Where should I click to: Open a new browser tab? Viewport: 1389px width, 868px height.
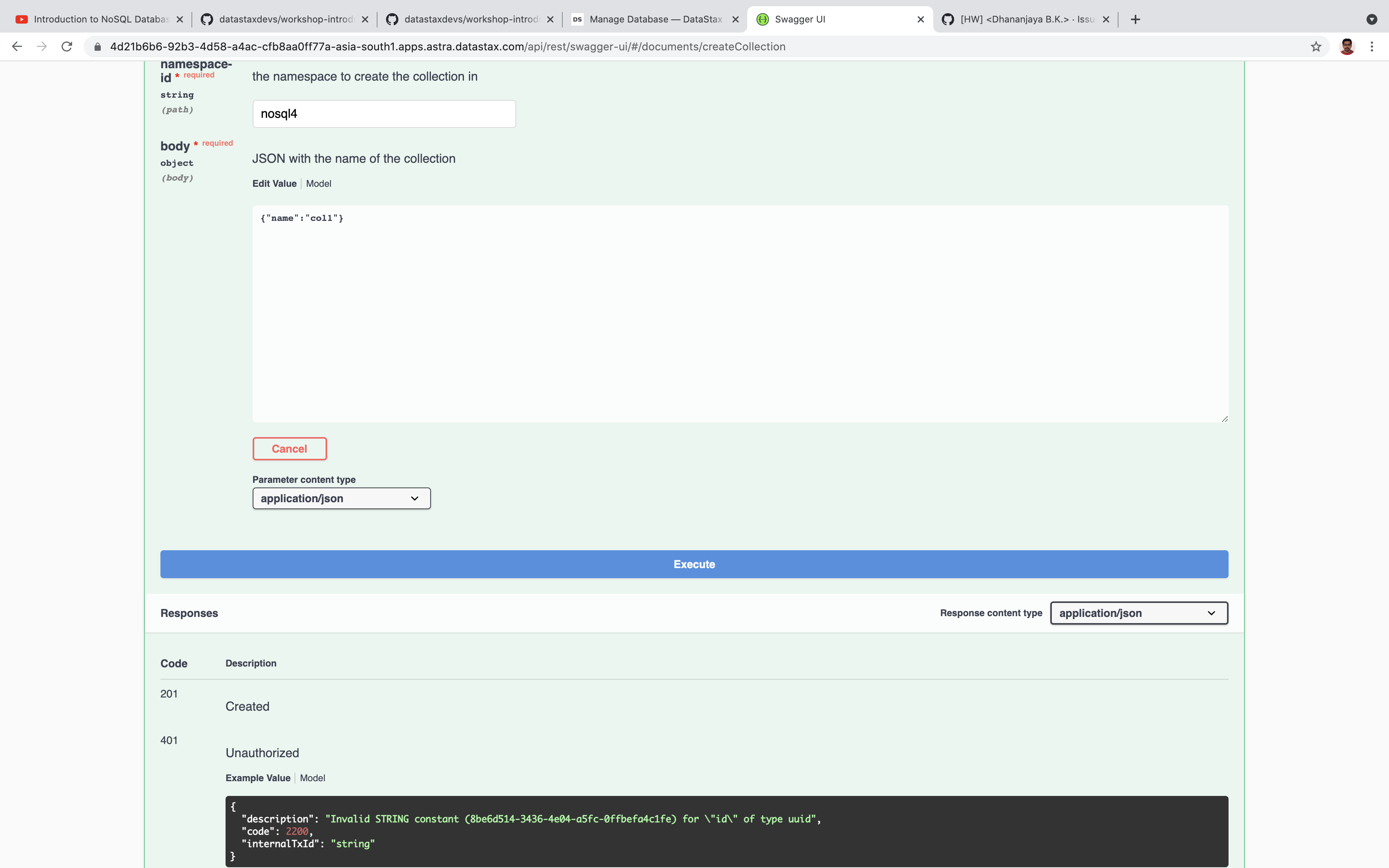point(1135,19)
